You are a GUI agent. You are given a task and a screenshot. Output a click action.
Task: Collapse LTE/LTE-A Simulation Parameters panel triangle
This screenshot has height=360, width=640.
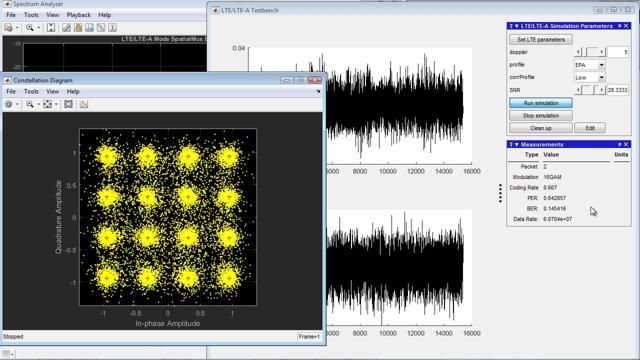(x=517, y=26)
